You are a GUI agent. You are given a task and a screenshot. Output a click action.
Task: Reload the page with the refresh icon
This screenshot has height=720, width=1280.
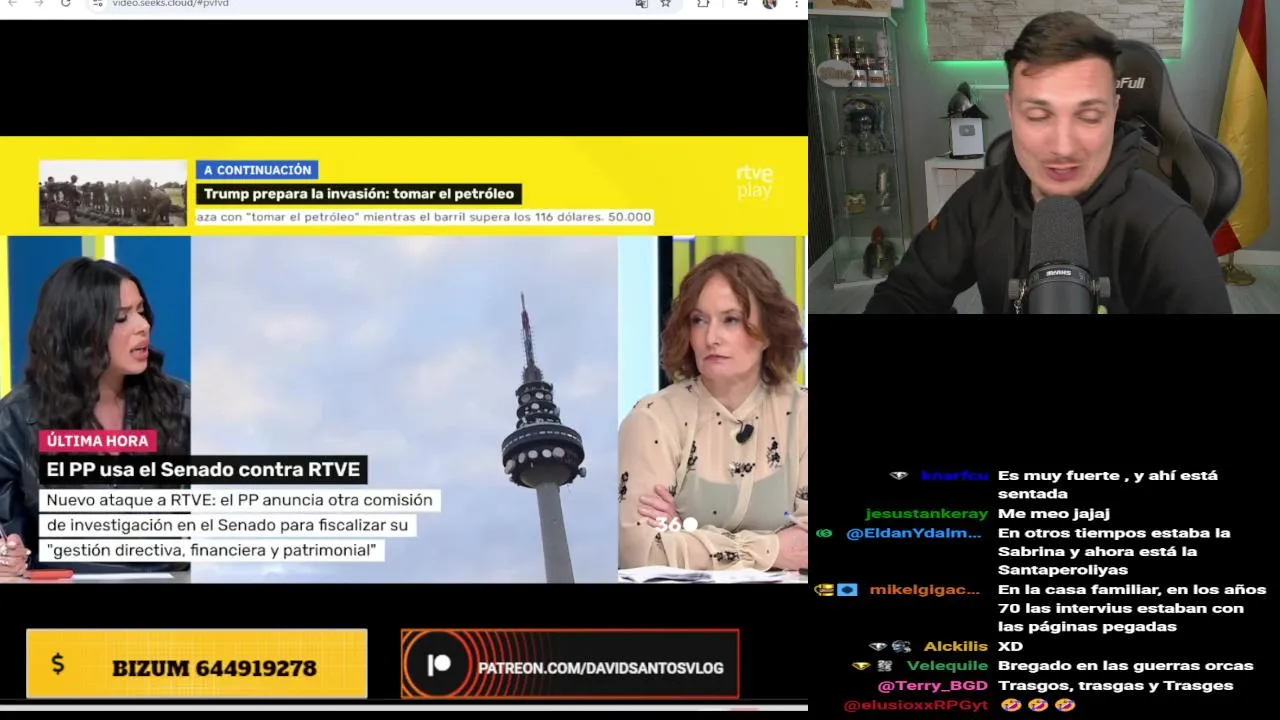tap(65, 3)
